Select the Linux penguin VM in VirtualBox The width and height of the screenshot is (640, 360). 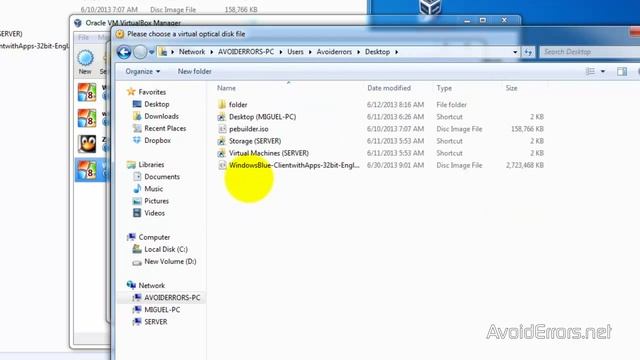(87, 144)
